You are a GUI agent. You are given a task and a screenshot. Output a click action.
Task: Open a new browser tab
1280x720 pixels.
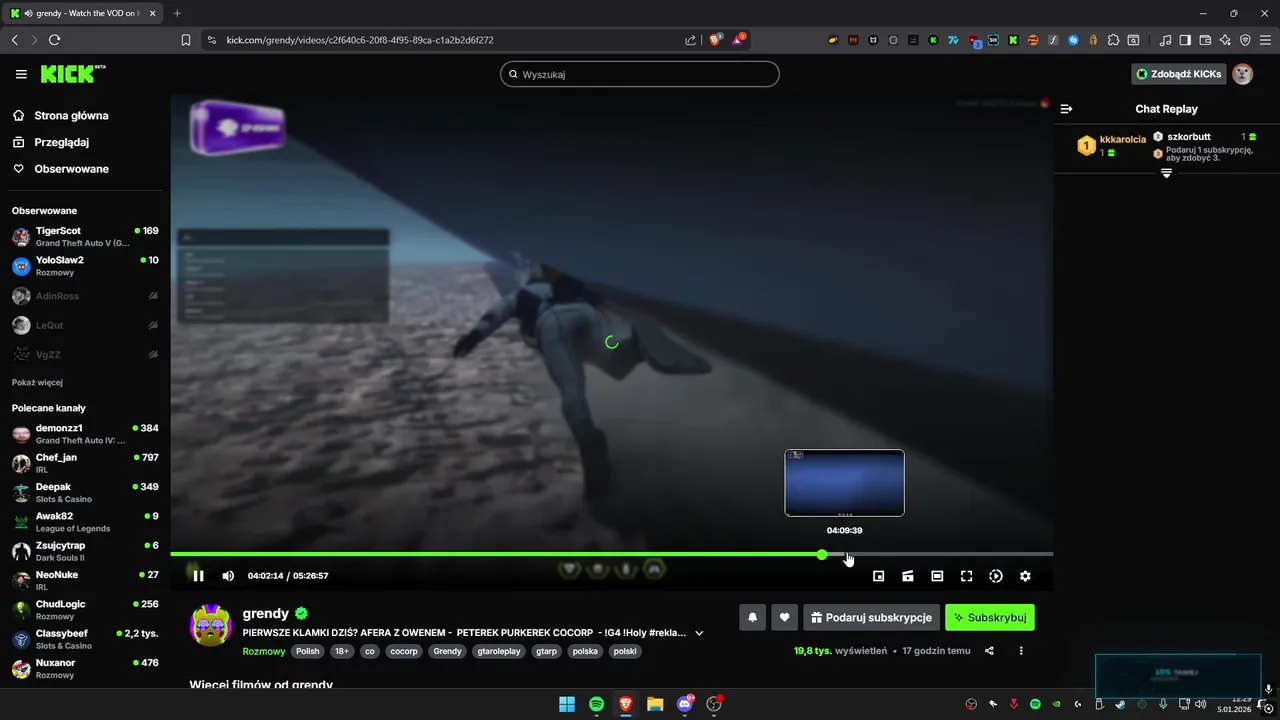[177, 13]
